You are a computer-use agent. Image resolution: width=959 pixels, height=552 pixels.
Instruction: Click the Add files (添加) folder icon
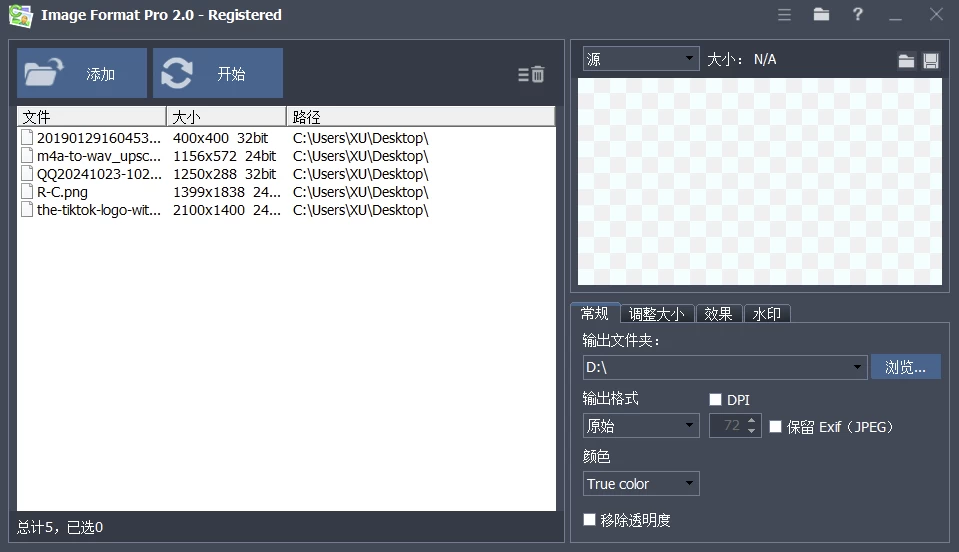44,73
